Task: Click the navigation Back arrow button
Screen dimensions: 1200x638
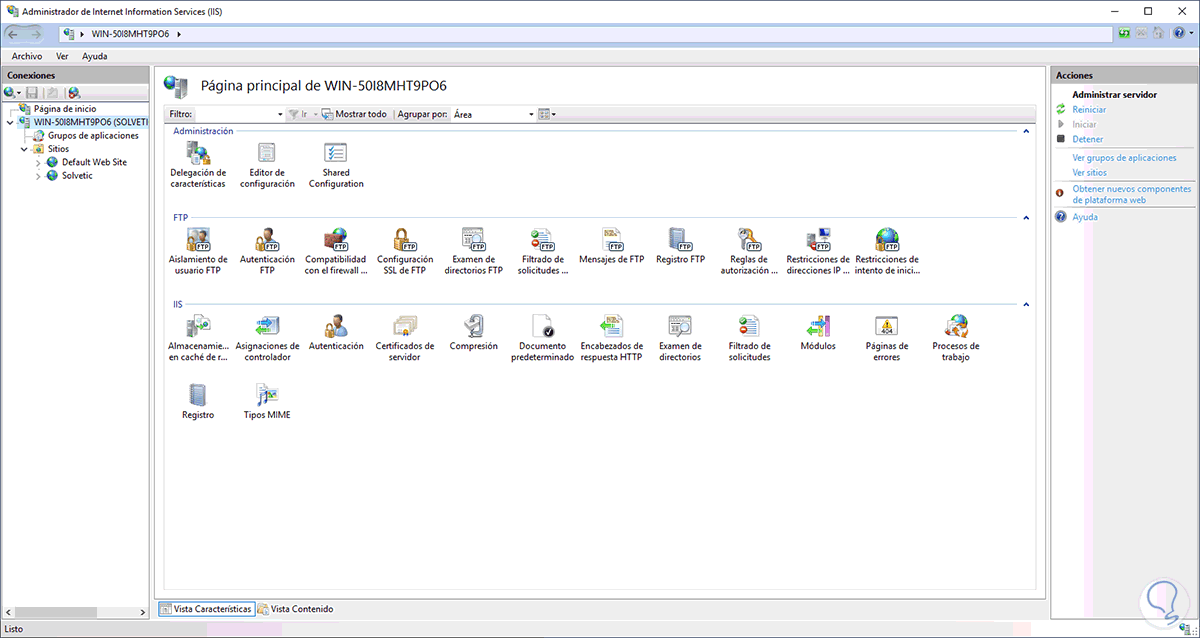Action: coord(14,34)
